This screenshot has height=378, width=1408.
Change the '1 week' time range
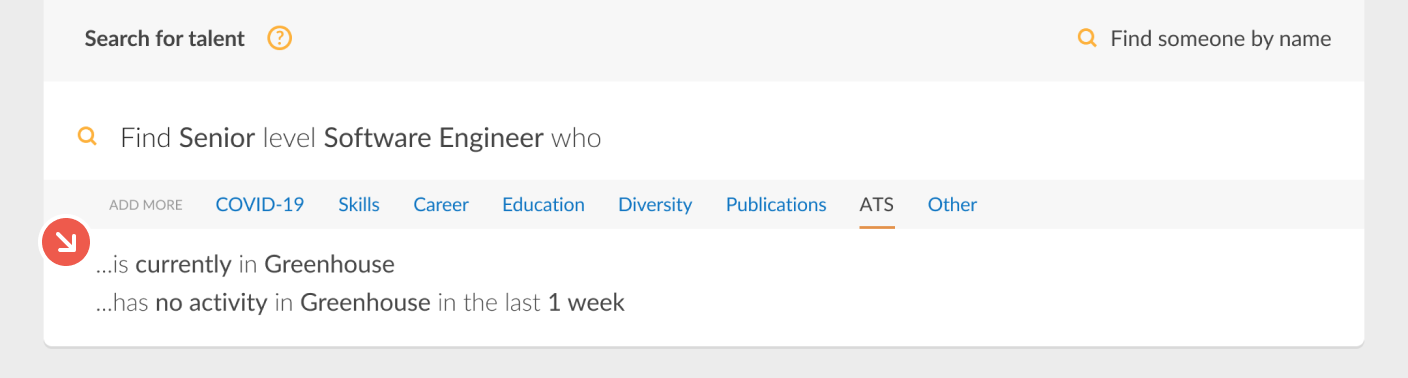pyautogui.click(x=586, y=302)
